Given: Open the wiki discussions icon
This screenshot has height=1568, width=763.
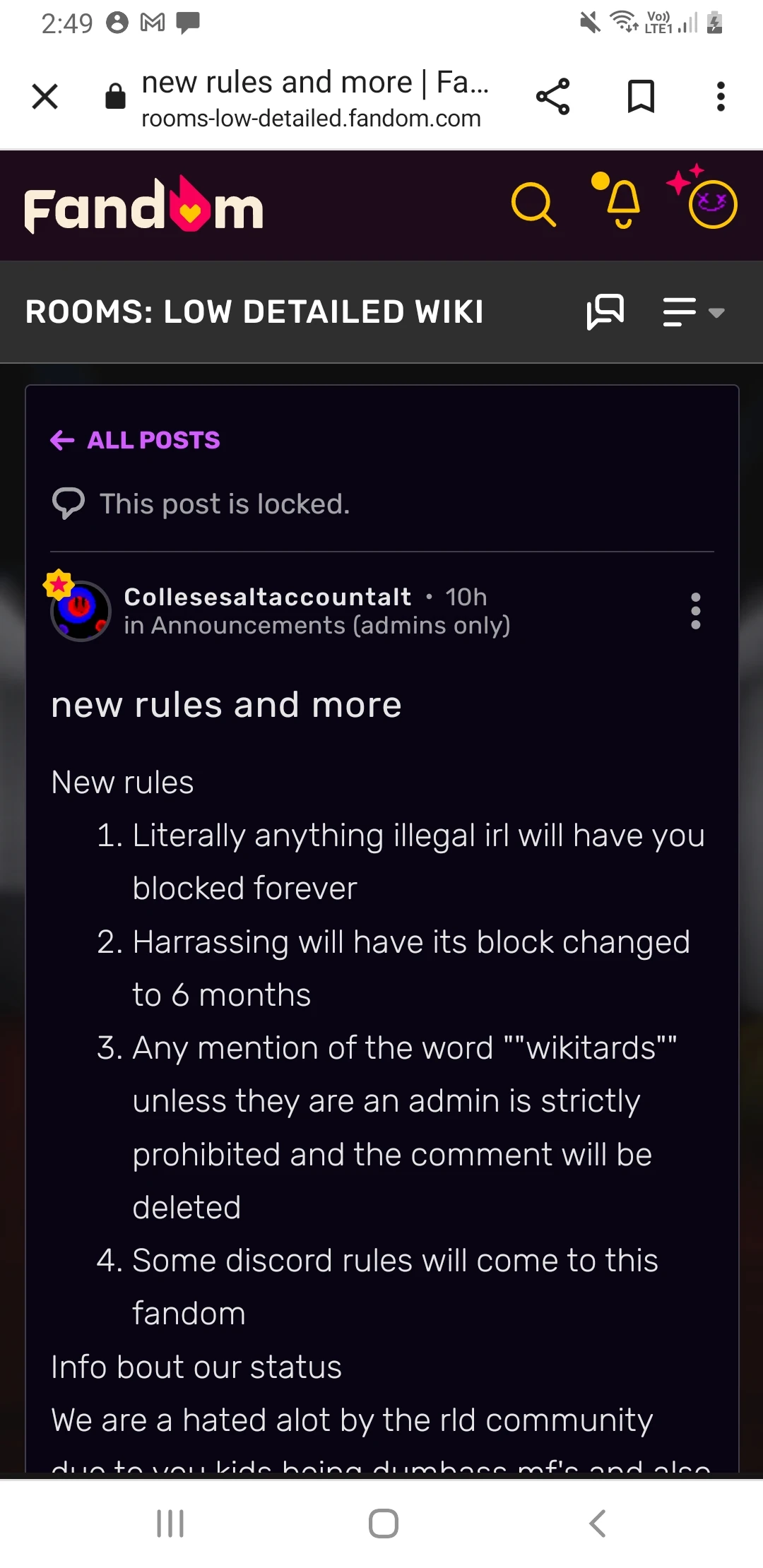Looking at the screenshot, I should [x=606, y=311].
